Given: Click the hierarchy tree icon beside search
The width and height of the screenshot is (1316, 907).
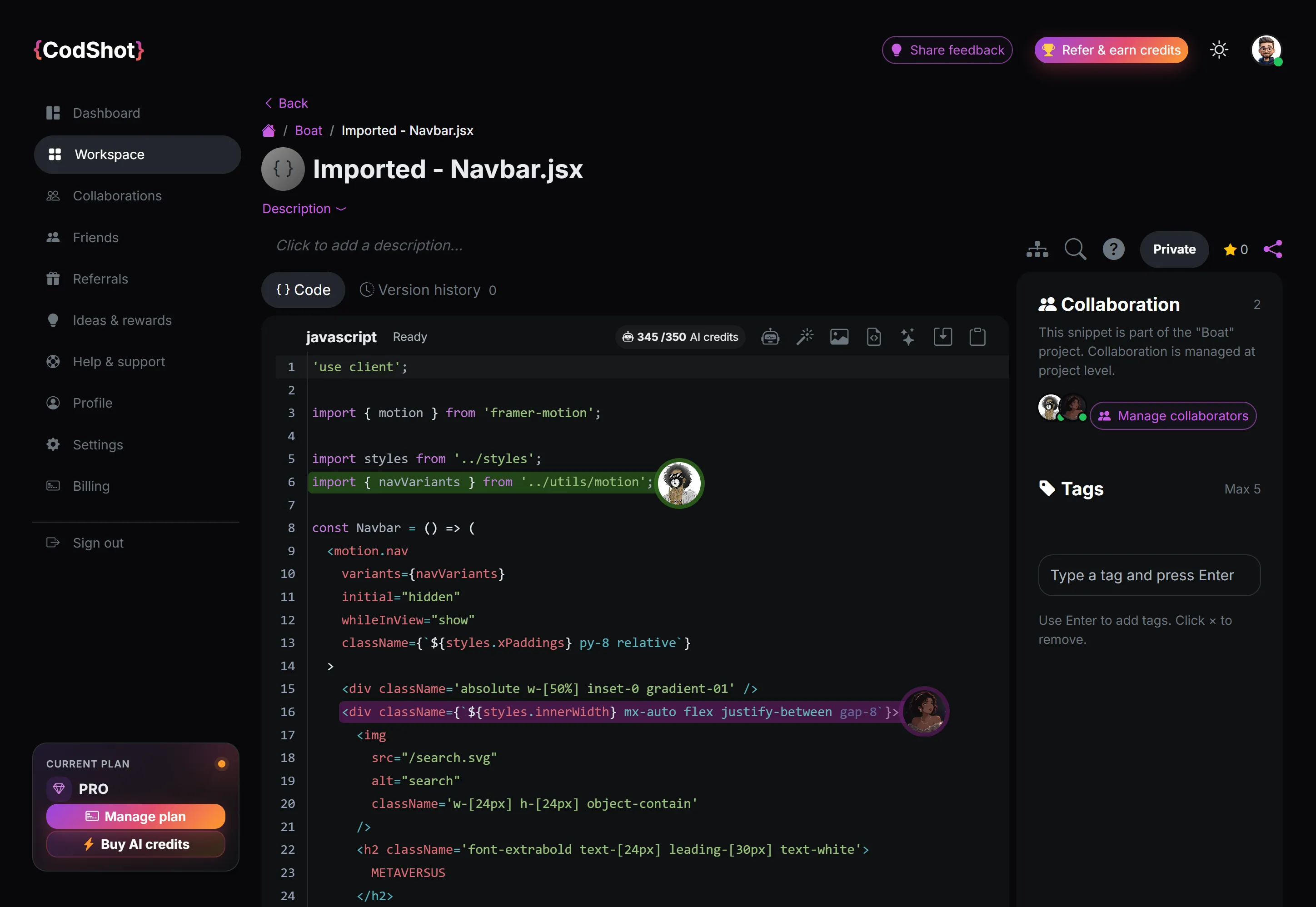Looking at the screenshot, I should click(x=1037, y=249).
